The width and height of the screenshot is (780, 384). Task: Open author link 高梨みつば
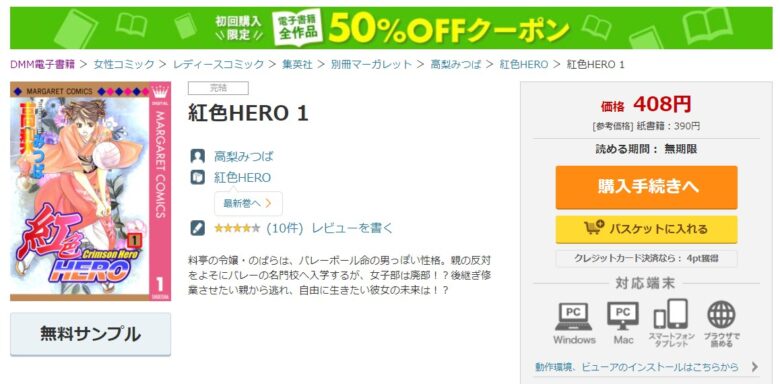pos(244,156)
